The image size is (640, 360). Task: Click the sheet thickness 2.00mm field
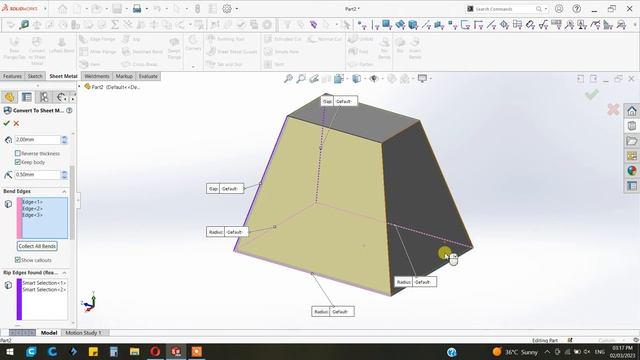pos(38,140)
